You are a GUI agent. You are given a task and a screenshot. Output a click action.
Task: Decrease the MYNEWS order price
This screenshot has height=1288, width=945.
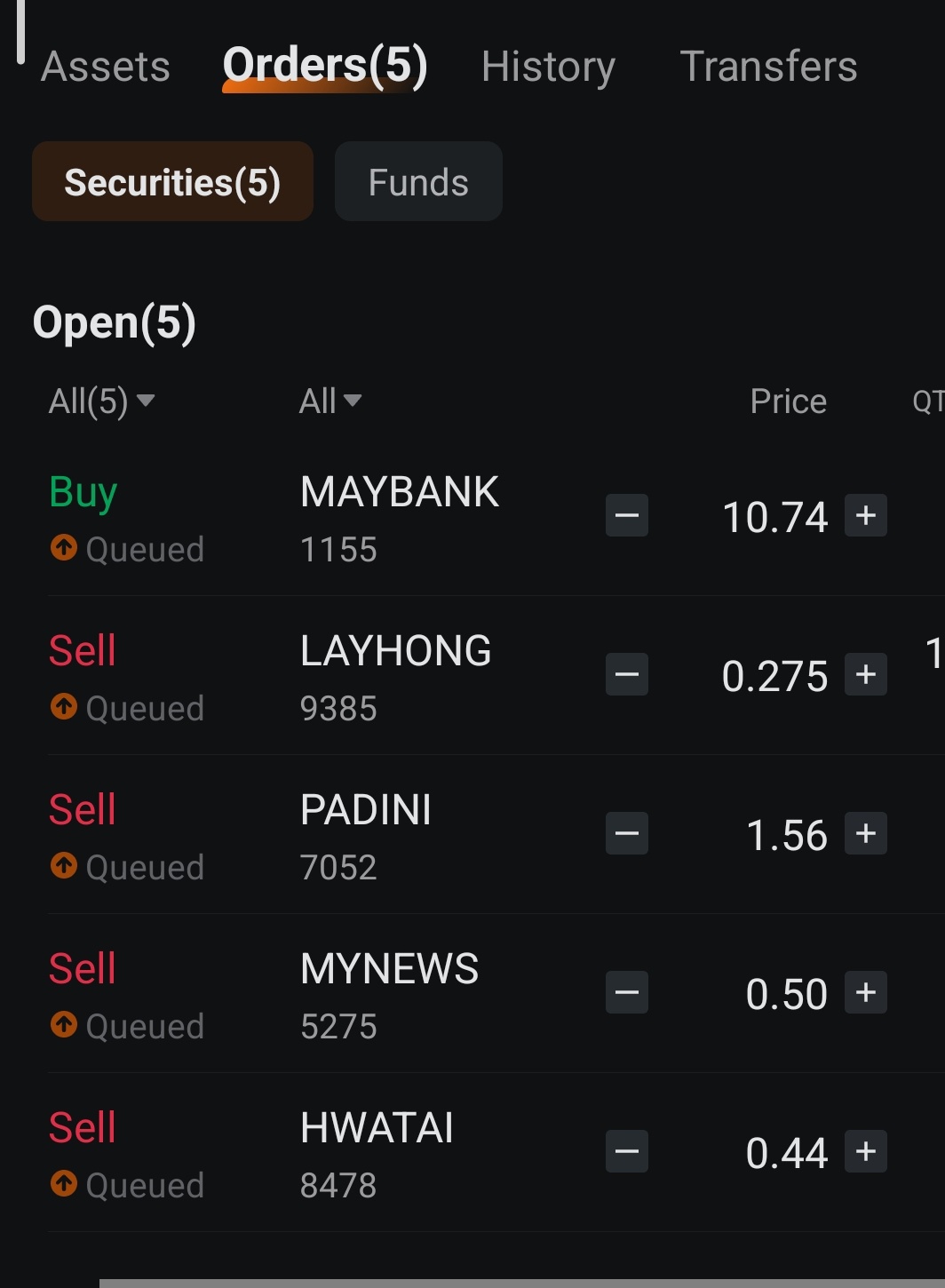click(627, 993)
